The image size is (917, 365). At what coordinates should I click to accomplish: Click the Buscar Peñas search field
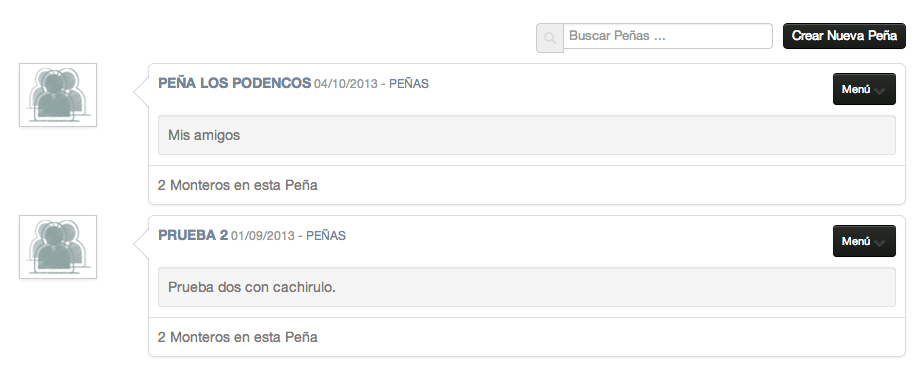[x=667, y=36]
